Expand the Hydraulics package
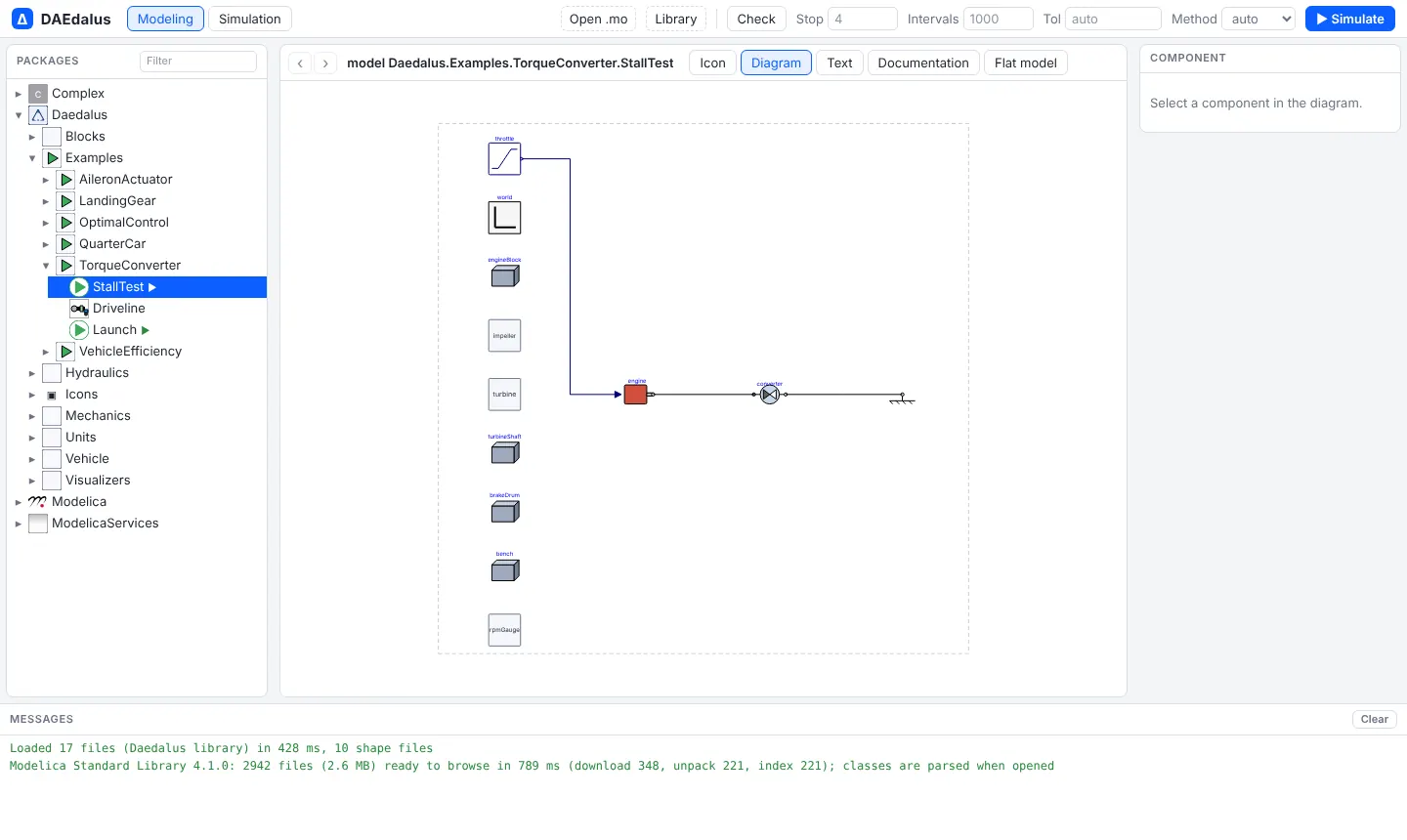This screenshot has width=1407, height=840. tap(31, 373)
